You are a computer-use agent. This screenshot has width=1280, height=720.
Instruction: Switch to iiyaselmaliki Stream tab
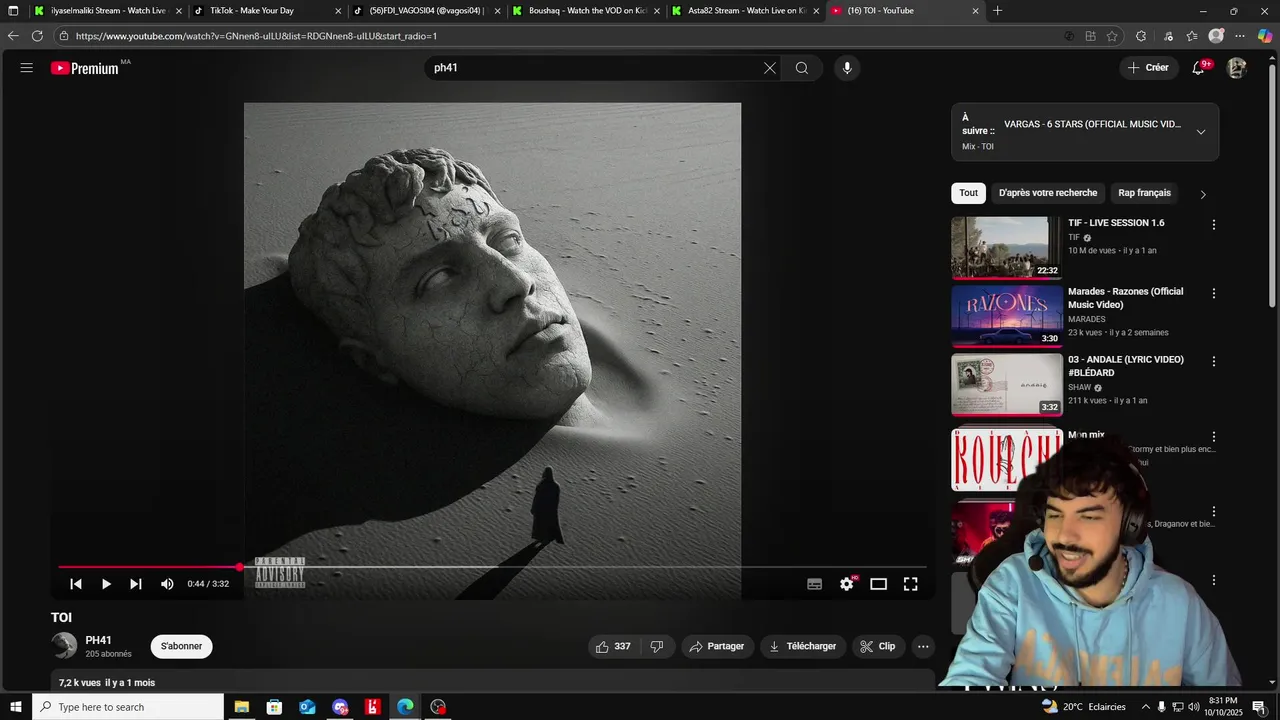[107, 11]
